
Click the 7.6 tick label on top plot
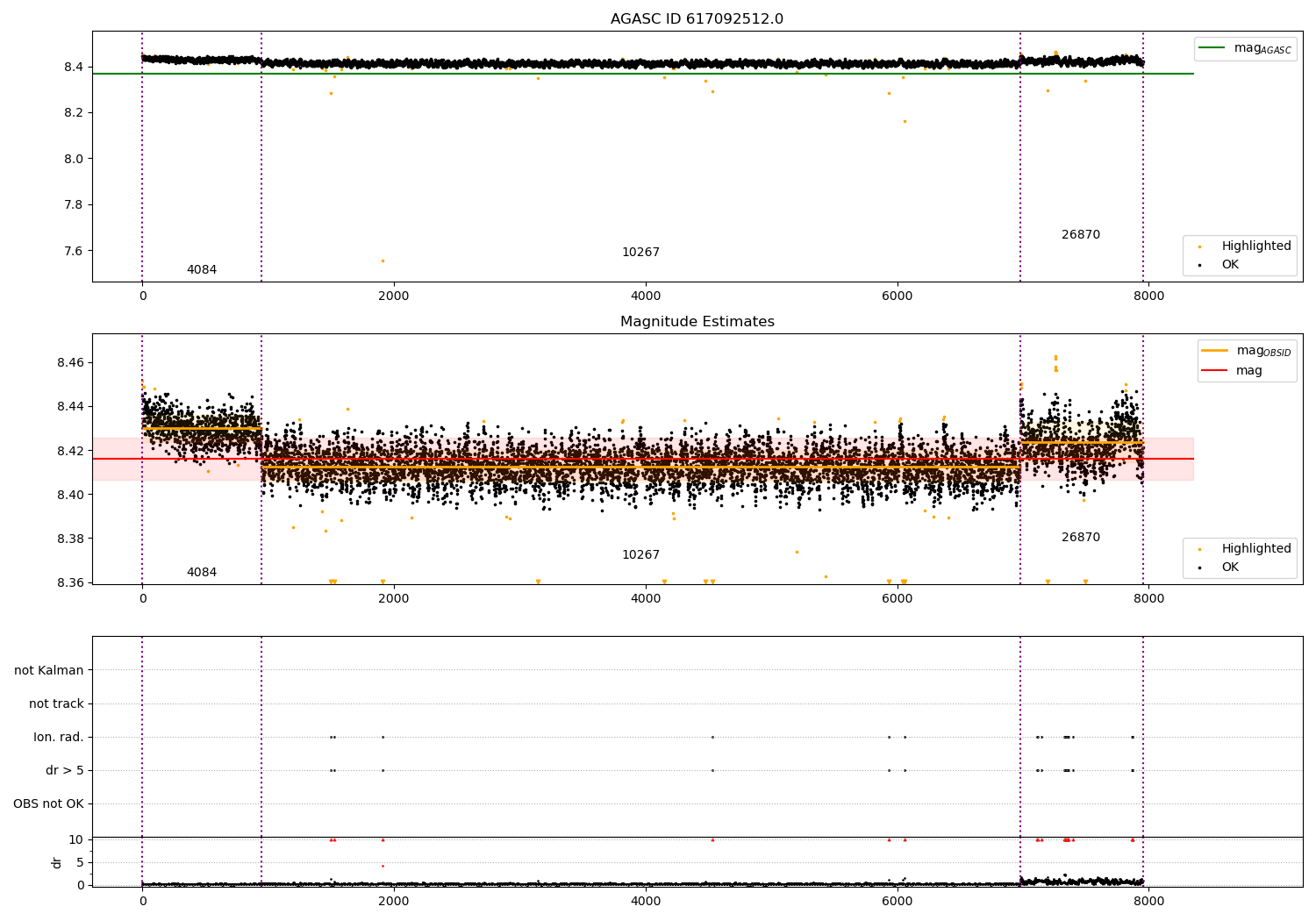click(74, 251)
